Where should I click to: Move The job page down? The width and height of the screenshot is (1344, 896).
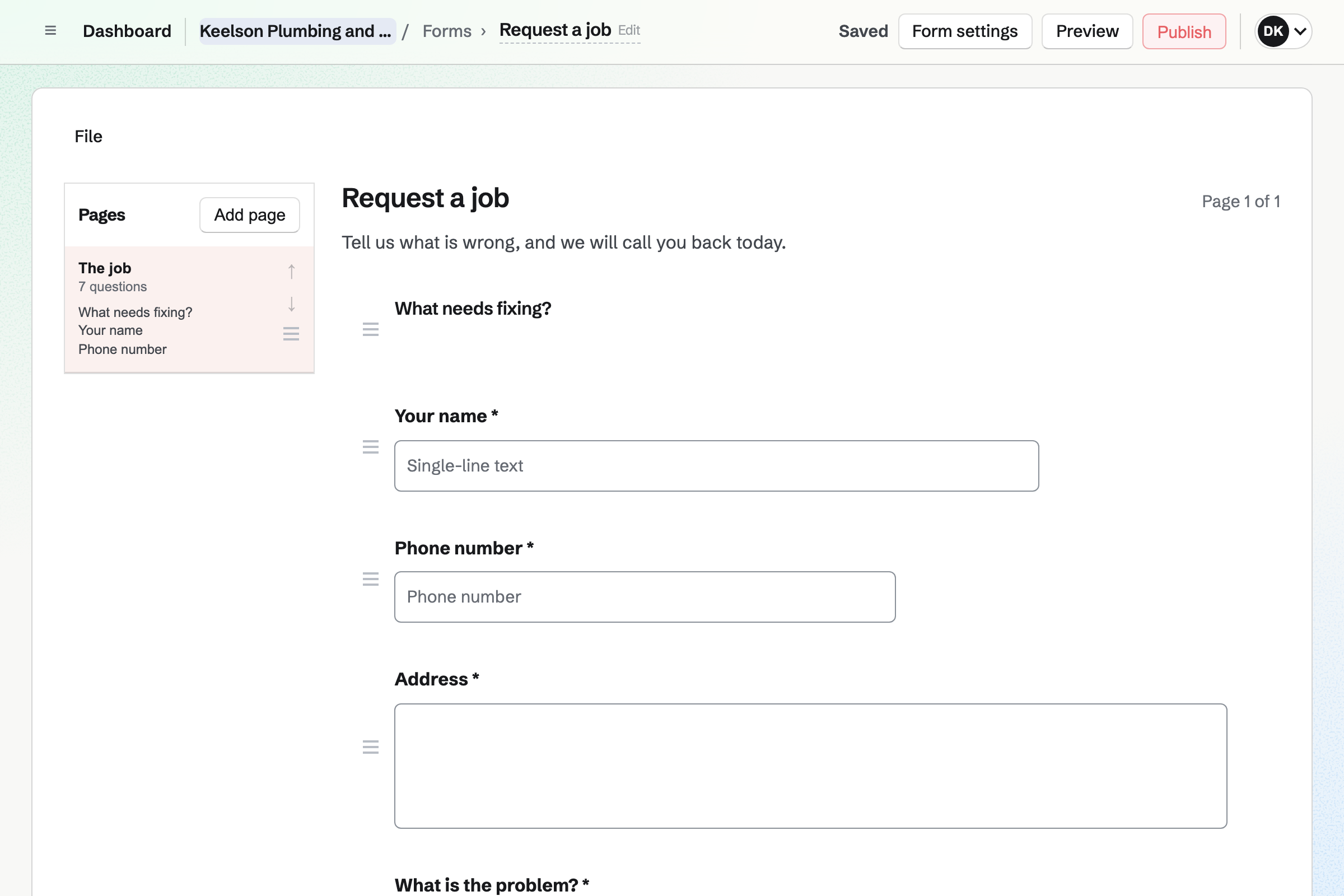click(x=291, y=304)
